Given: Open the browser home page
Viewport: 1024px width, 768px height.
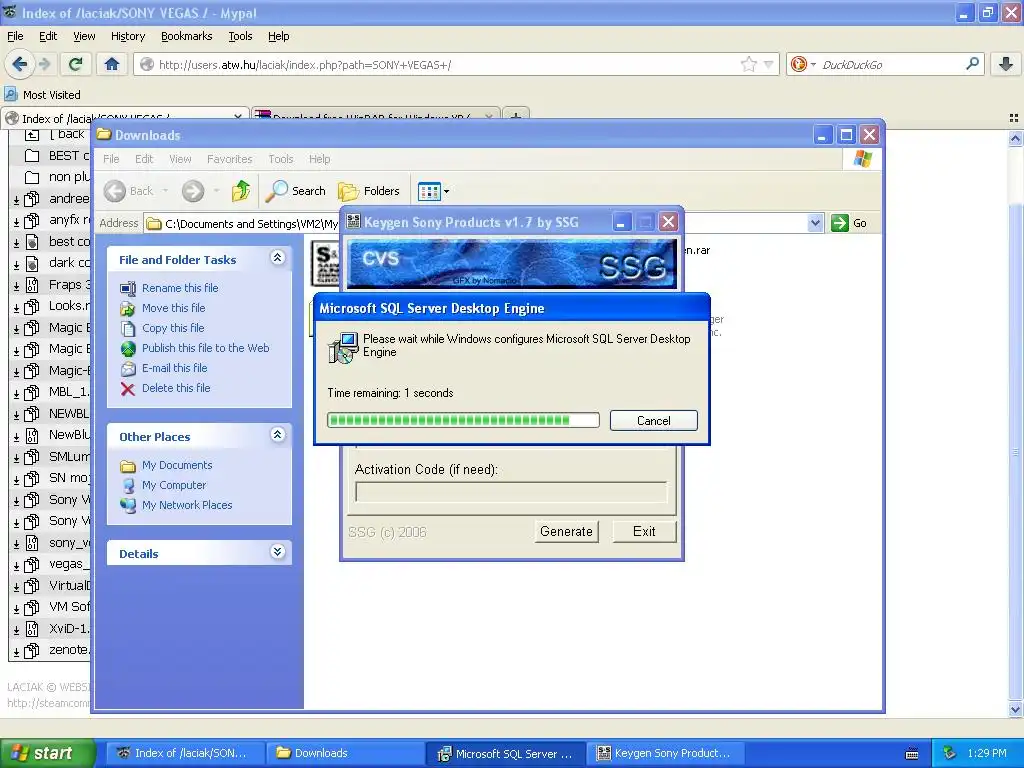Looking at the screenshot, I should tap(112, 64).
